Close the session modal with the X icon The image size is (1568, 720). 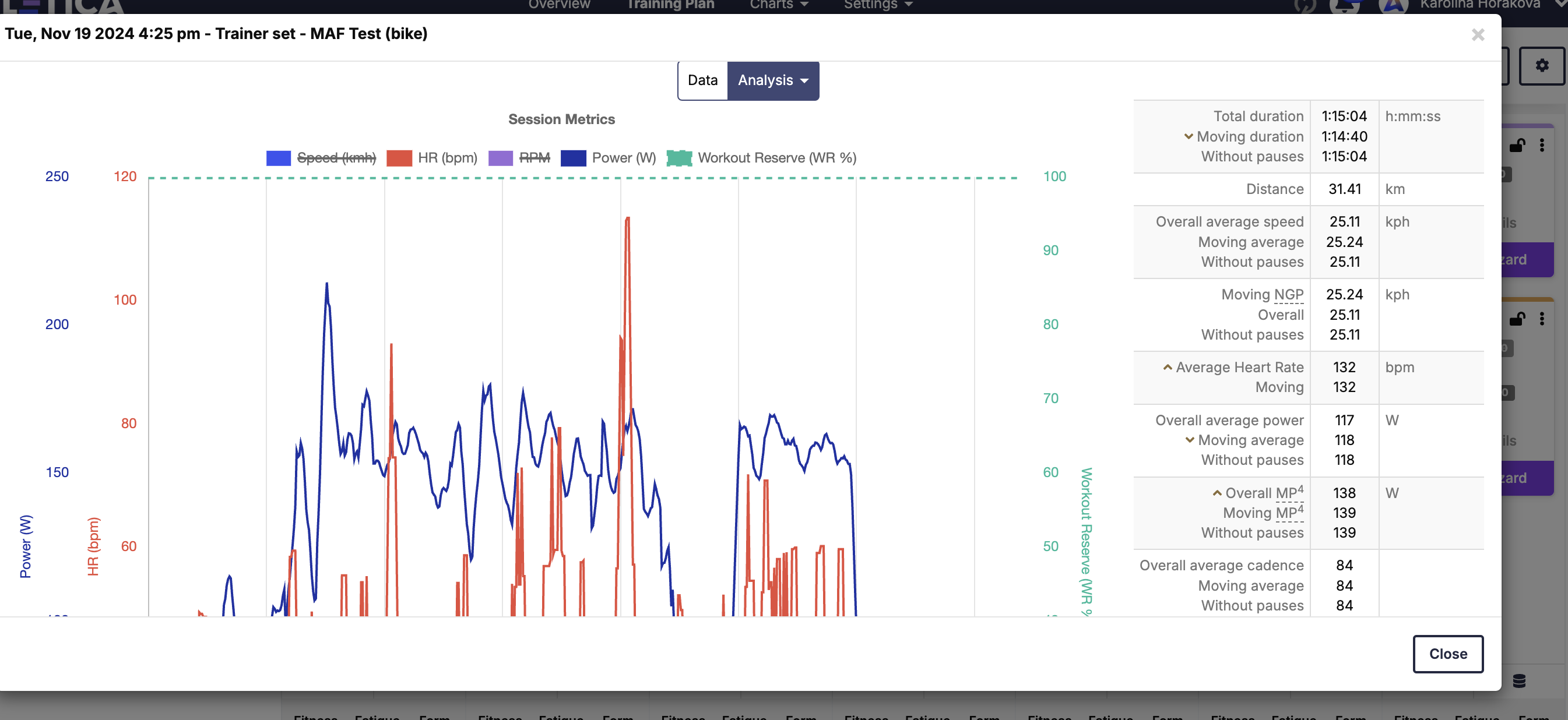tap(1477, 35)
